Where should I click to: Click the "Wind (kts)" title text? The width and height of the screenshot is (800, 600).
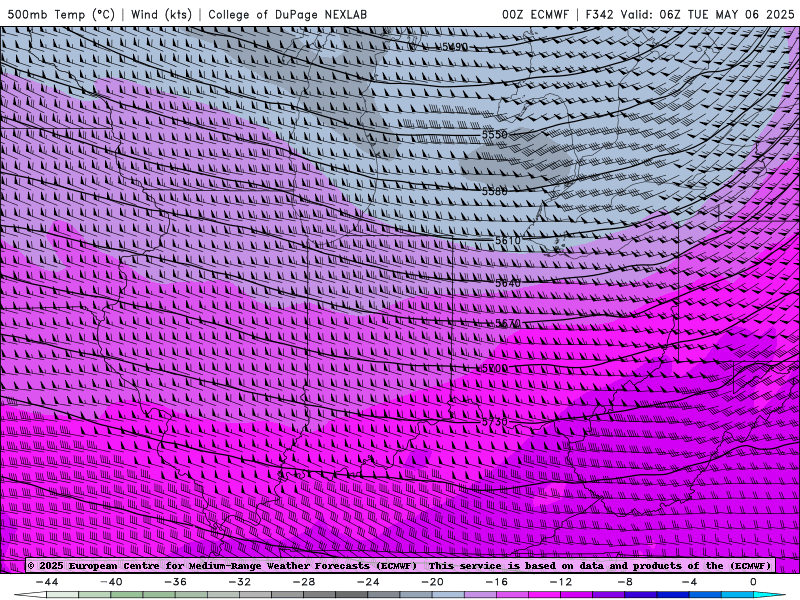pyautogui.click(x=161, y=14)
